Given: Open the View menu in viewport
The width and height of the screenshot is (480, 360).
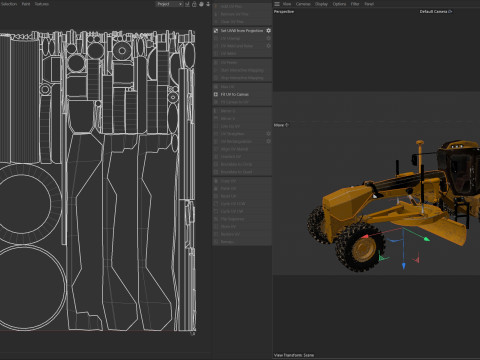Looking at the screenshot, I should (287, 4).
